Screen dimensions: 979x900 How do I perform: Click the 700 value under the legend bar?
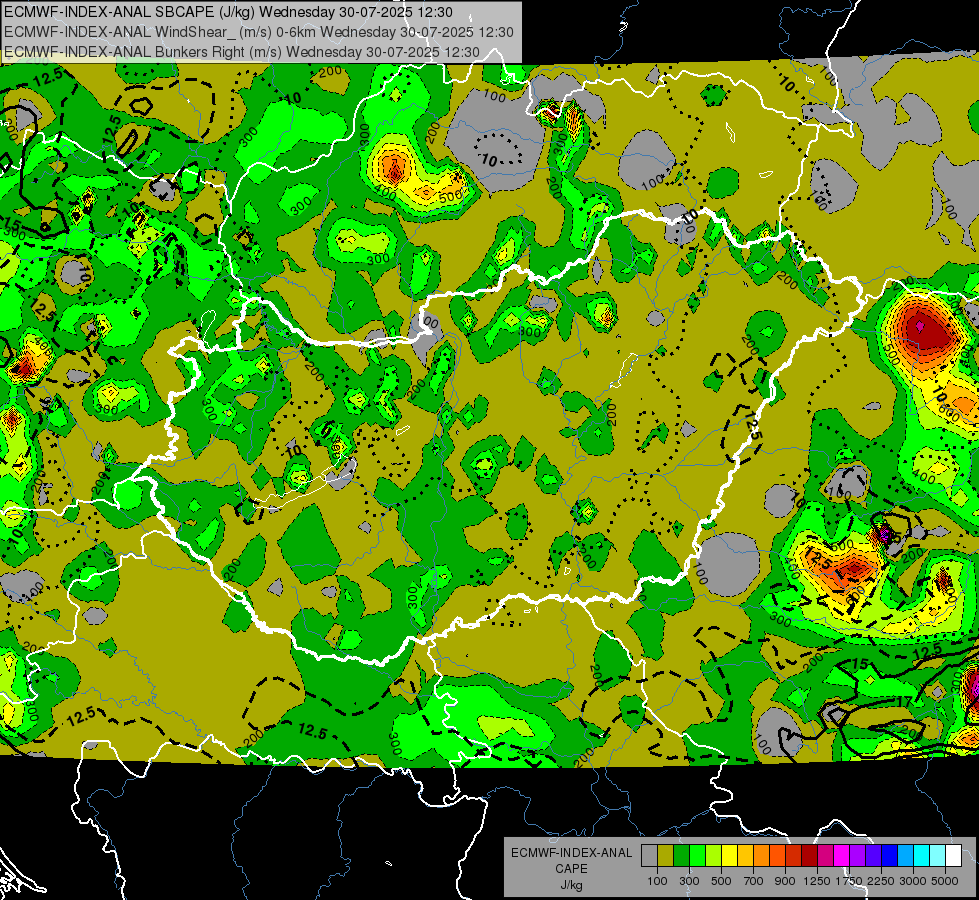coord(754,881)
